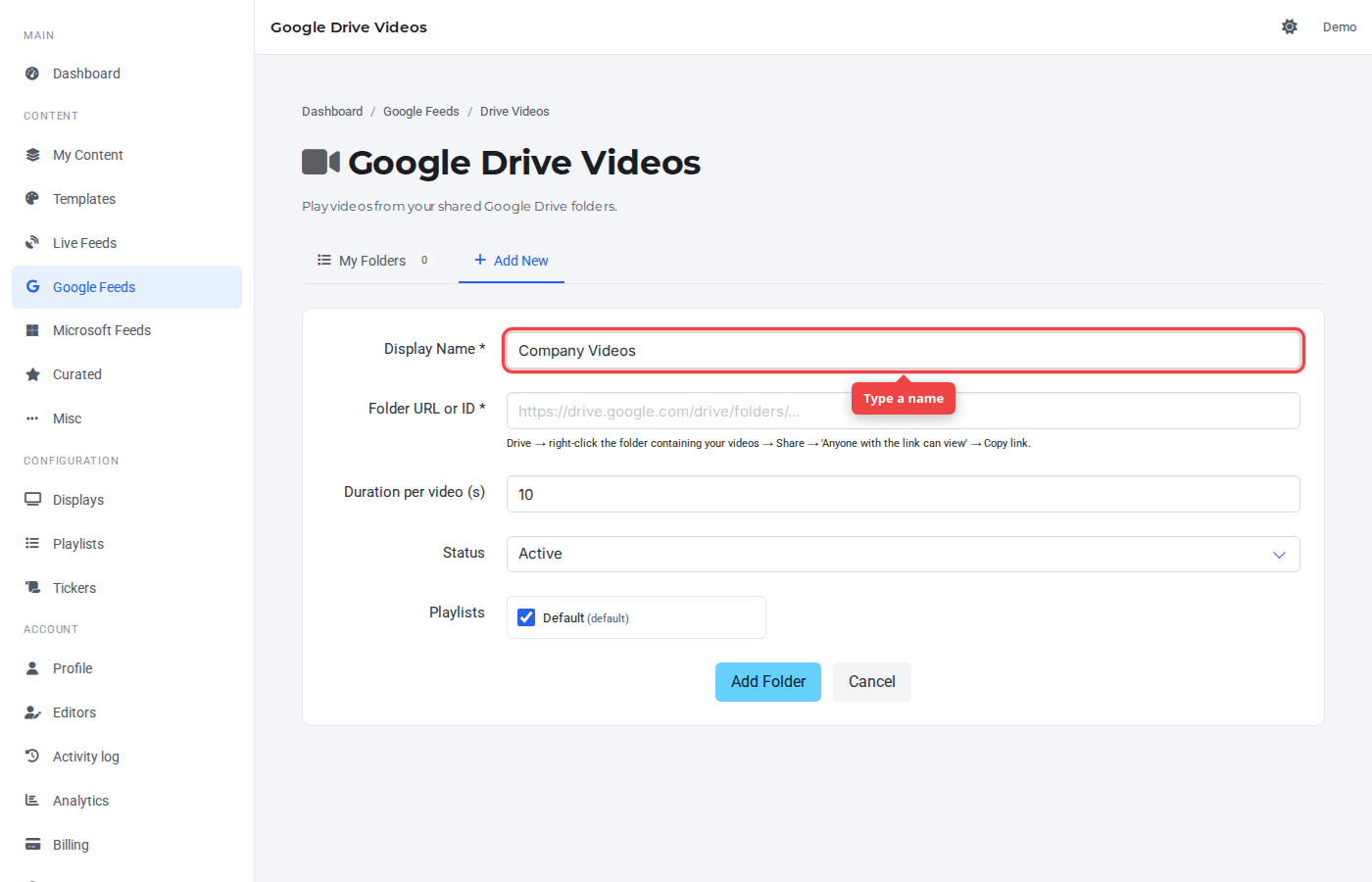This screenshot has height=882, width=1372.
Task: Focus the Display Name field
Action: coord(903,351)
